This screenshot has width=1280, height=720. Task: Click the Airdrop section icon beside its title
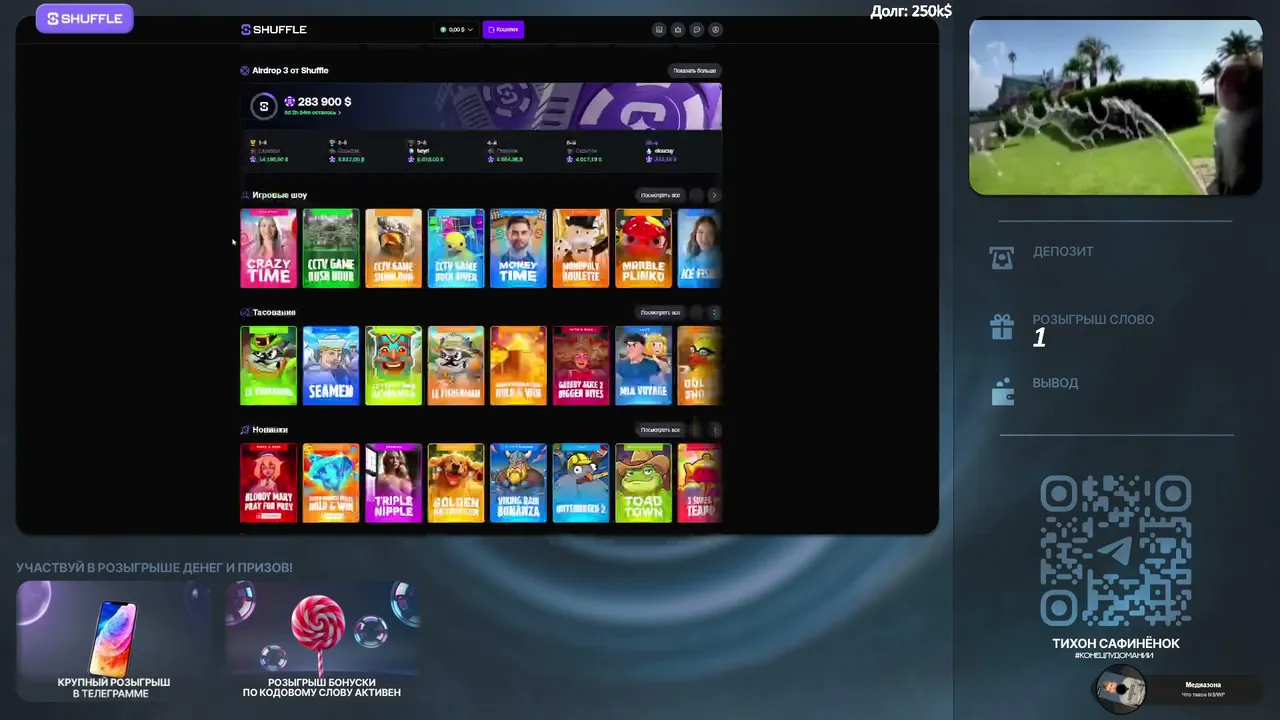(245, 71)
